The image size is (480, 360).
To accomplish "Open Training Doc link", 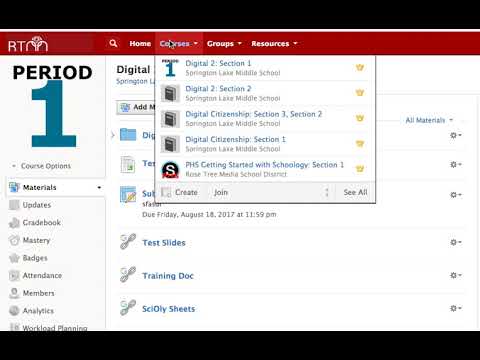I will tap(168, 276).
